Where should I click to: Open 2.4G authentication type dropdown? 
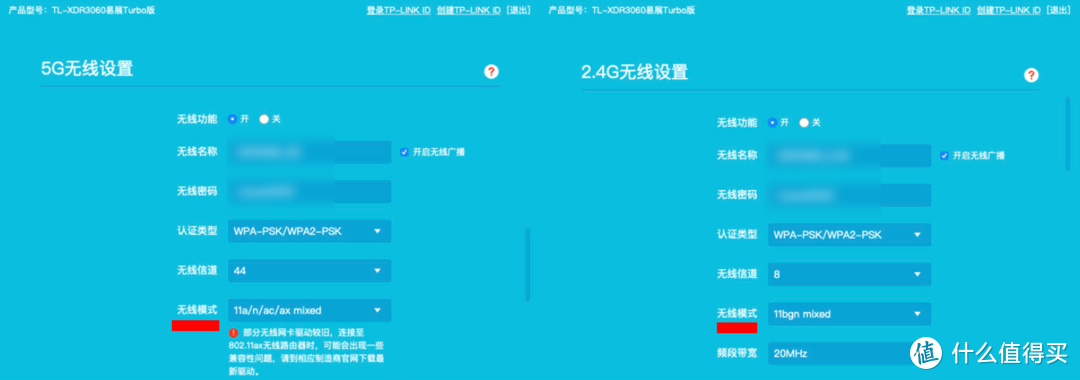point(849,235)
